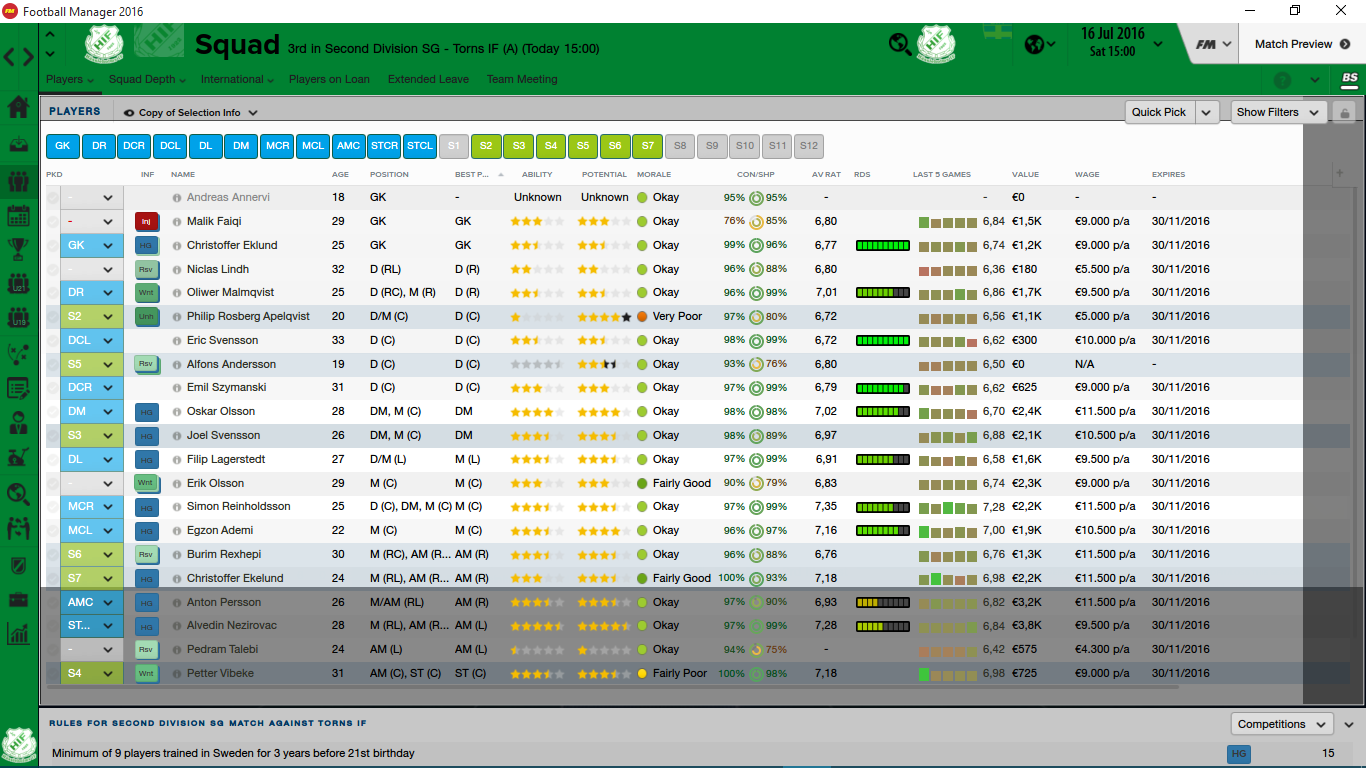Screen dimensions: 1366x768
Task: Open info icon for Malik Faiqi
Action: [x=177, y=222]
